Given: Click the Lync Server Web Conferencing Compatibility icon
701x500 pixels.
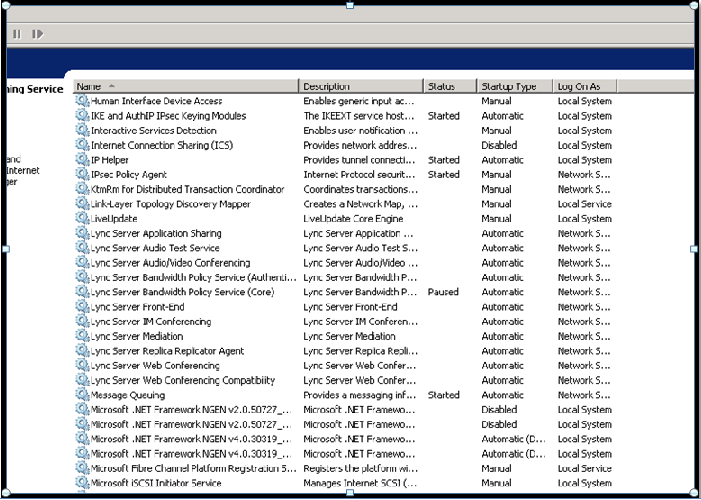Looking at the screenshot, I should pos(82,380).
